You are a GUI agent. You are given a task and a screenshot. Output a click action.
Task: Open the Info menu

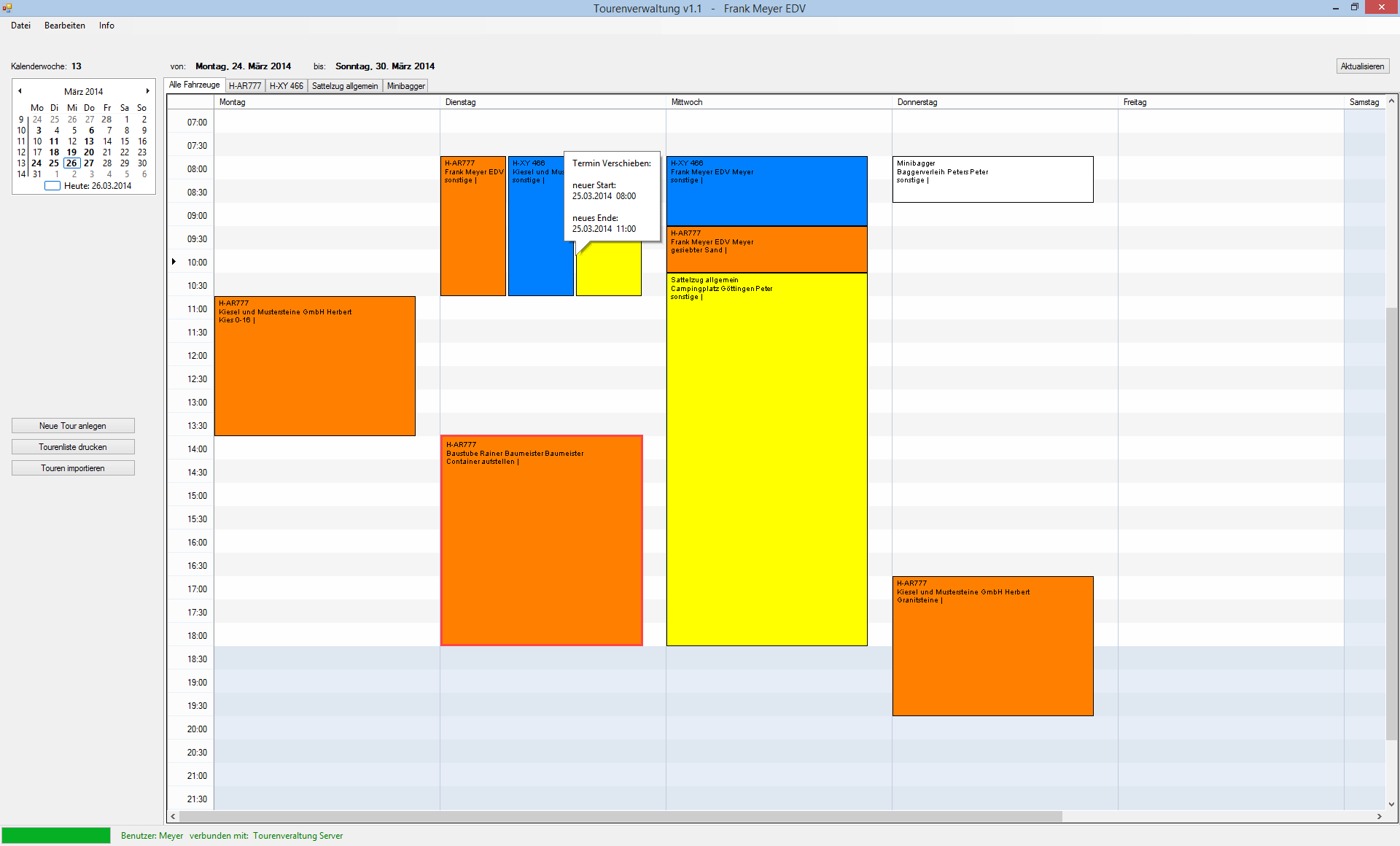[106, 26]
